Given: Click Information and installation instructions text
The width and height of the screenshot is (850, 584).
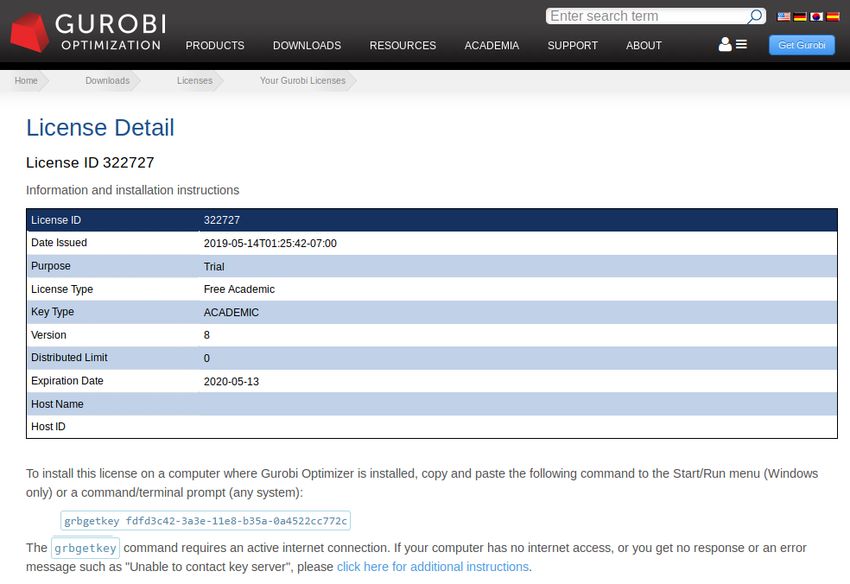Looking at the screenshot, I should click(x=133, y=190).
